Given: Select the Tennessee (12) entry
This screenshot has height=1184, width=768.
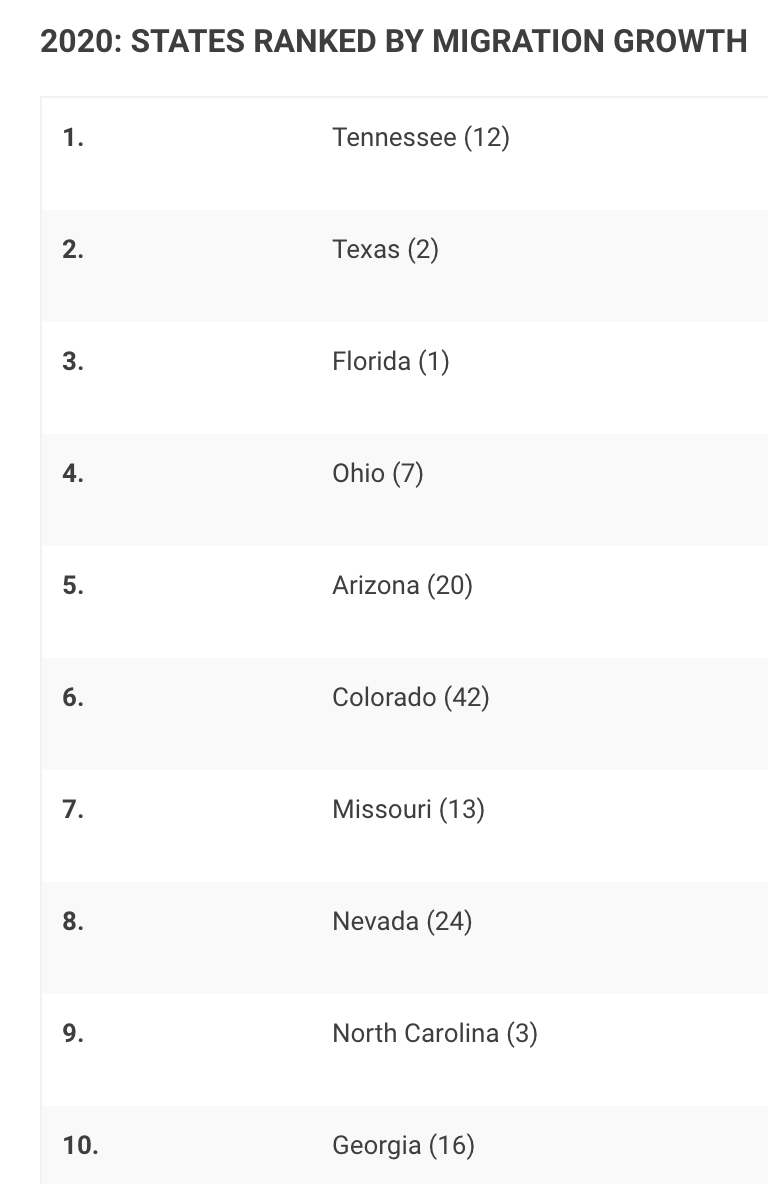Looking at the screenshot, I should point(421,137).
